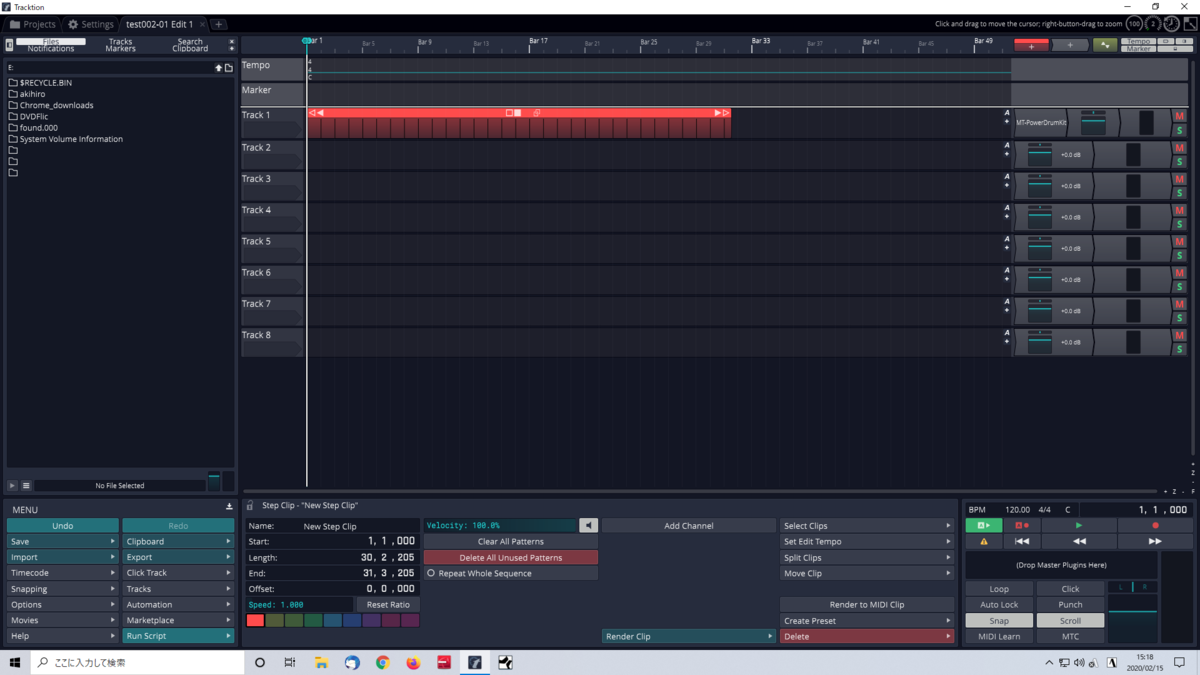Solo Track 1
Viewport: 1200px width, 675px height.
[x=1180, y=130]
